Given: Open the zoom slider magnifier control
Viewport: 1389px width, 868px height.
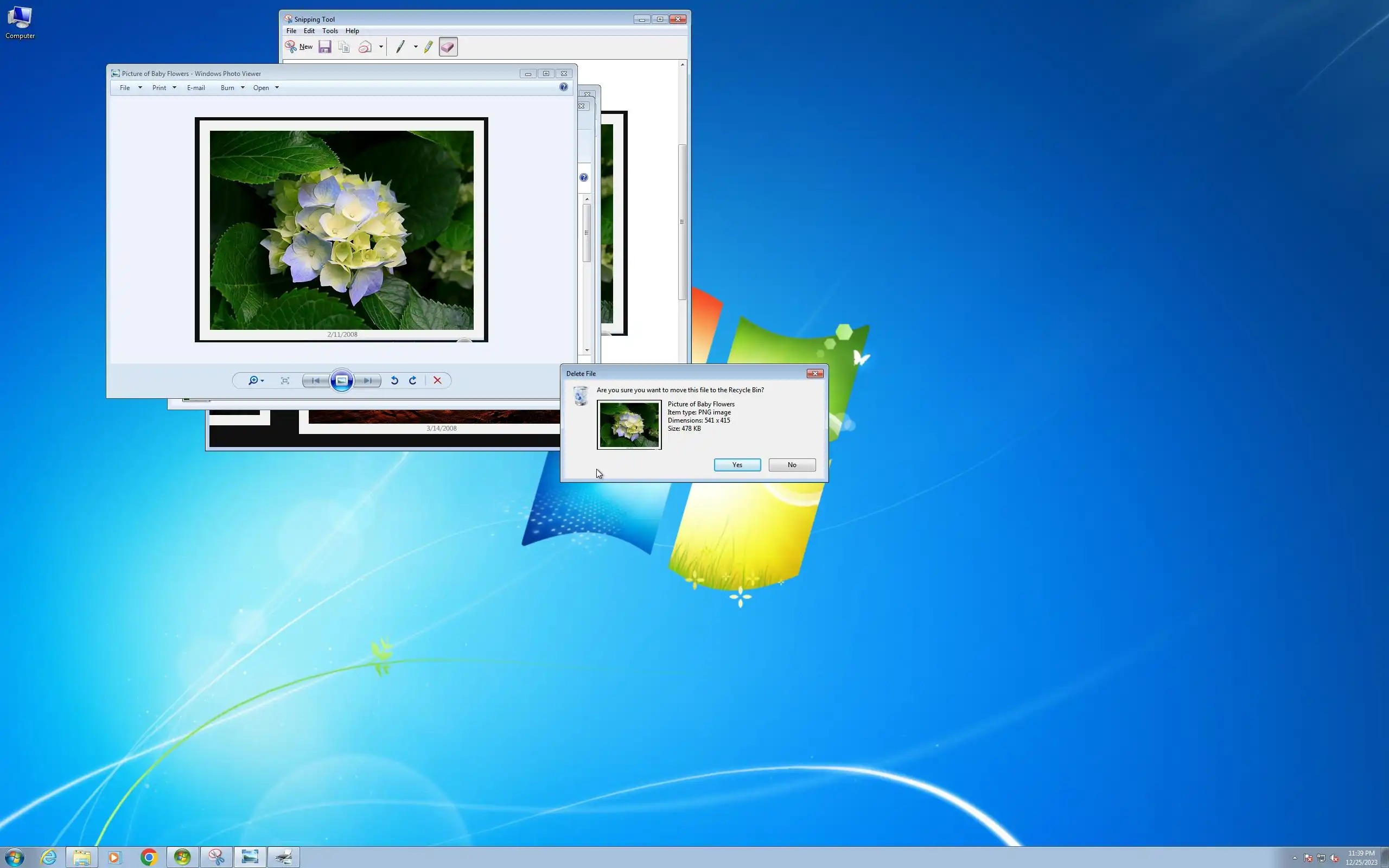Looking at the screenshot, I should pyautogui.click(x=256, y=381).
